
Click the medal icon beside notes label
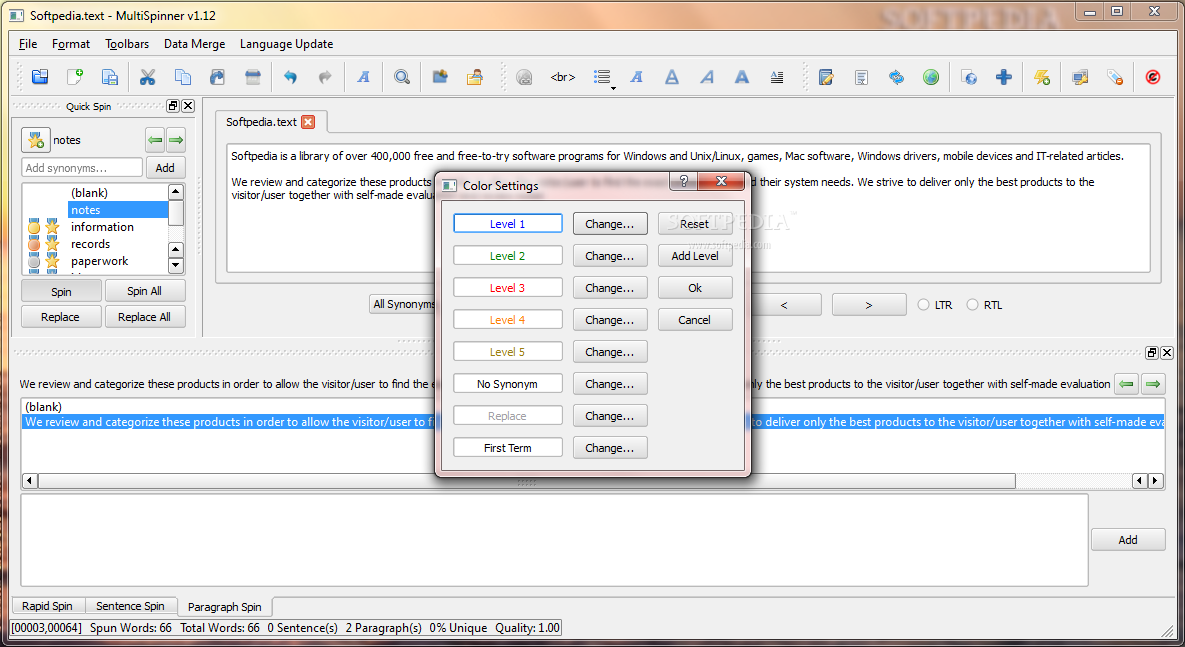point(36,140)
